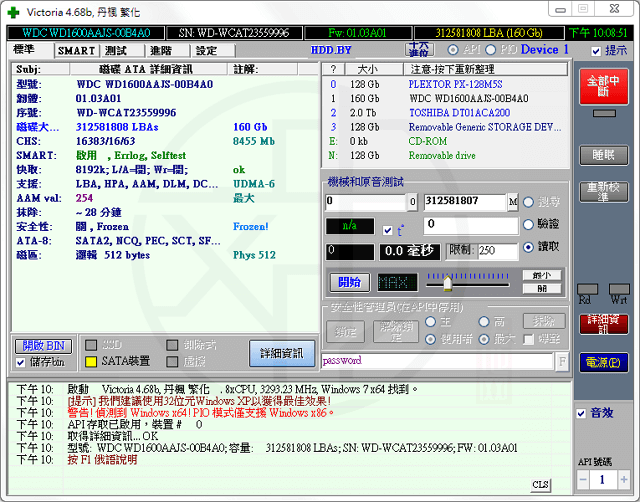640x502 pixels.
Task: Open the 進階 tab
Action: (168, 51)
